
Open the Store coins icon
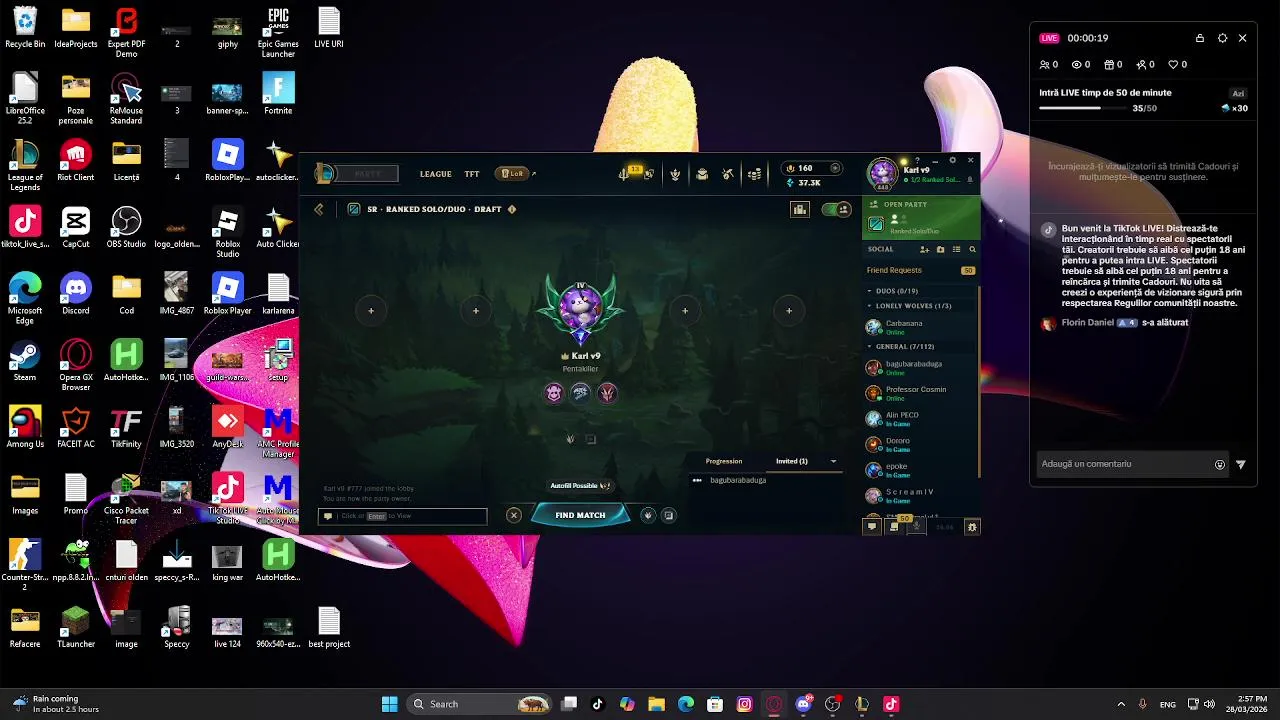755,174
